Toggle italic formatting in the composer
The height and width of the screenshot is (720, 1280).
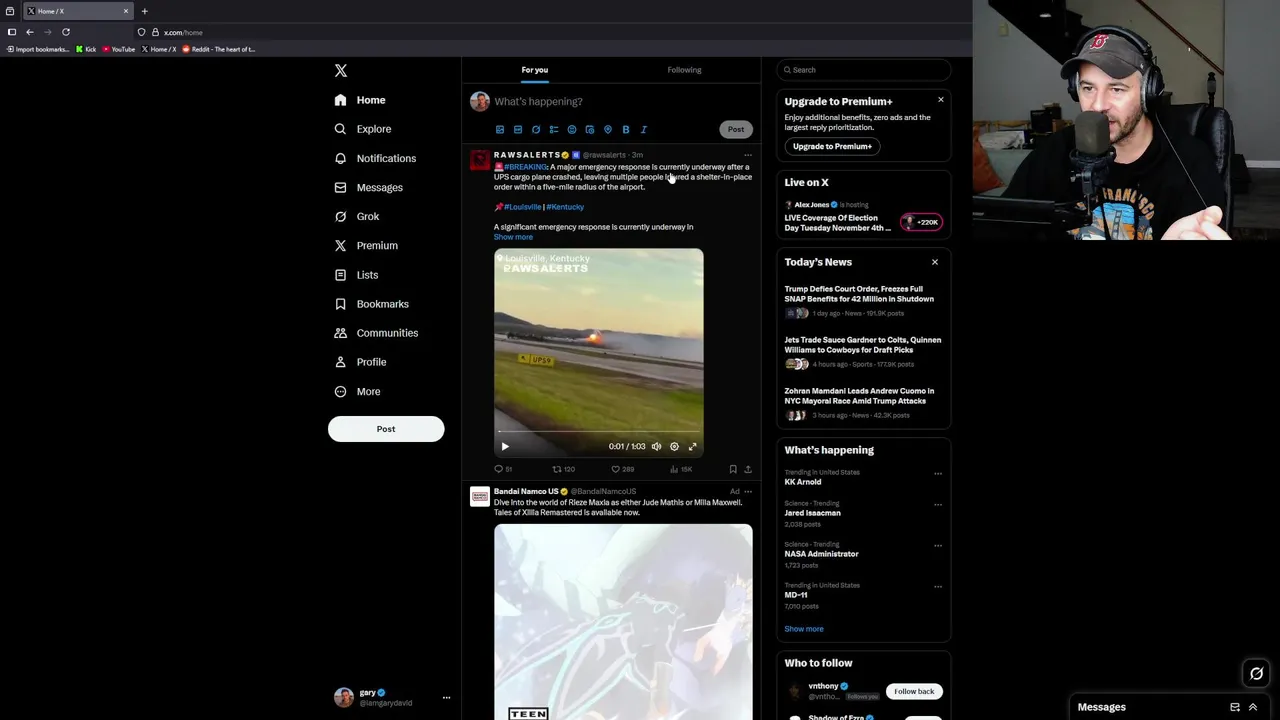pos(644,129)
